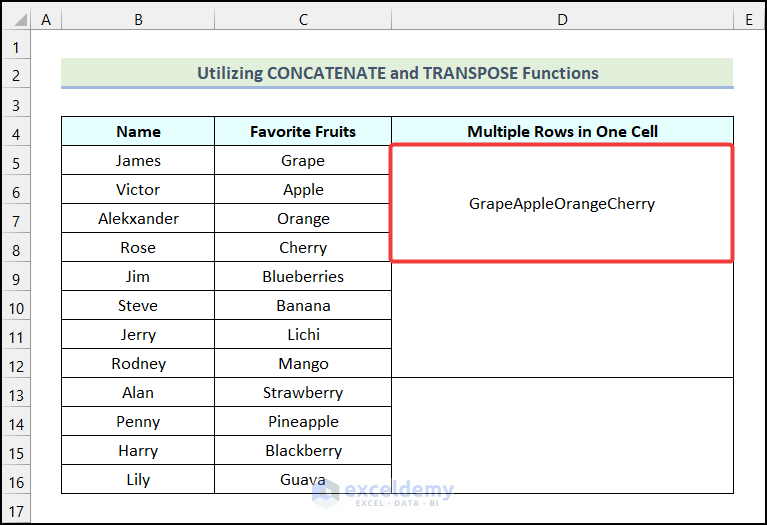Select row 15 header
Screen dimensions: 767x525
(x=16, y=450)
